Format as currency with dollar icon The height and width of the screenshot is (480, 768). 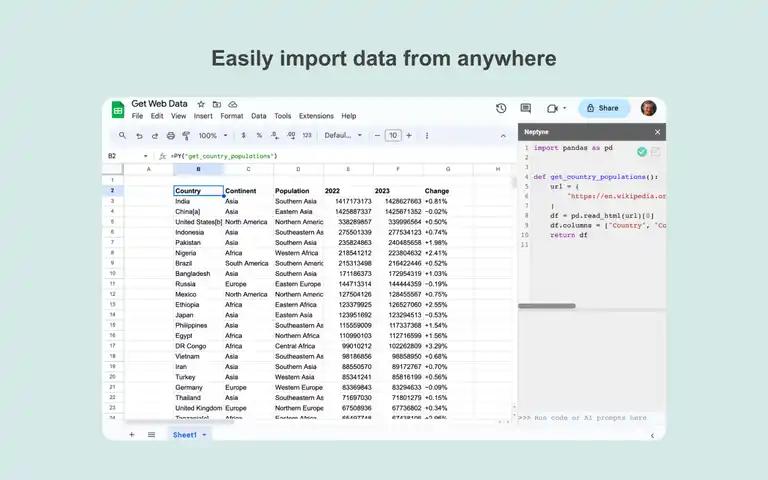click(243, 135)
